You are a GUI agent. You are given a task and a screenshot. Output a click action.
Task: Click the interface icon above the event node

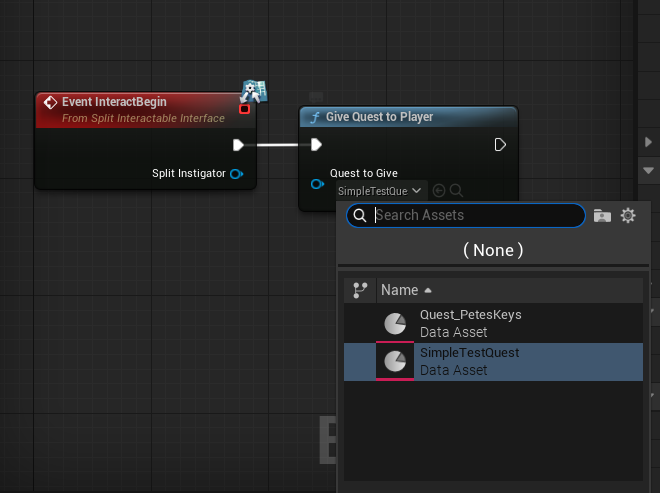254,92
